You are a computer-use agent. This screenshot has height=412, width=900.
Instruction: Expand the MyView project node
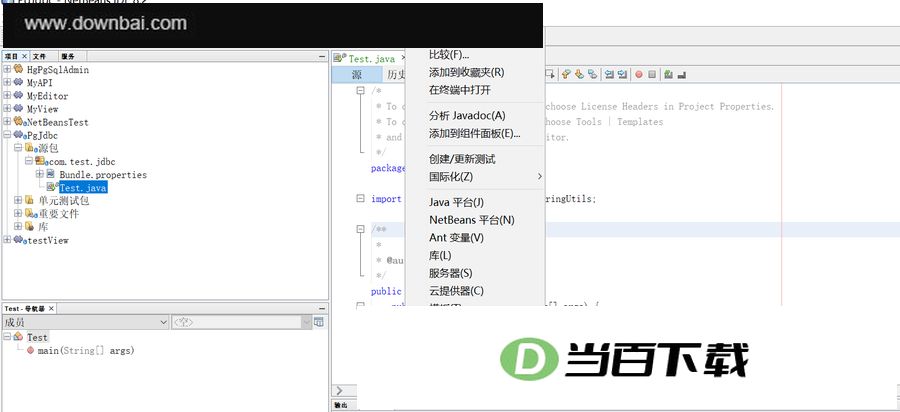point(7,108)
